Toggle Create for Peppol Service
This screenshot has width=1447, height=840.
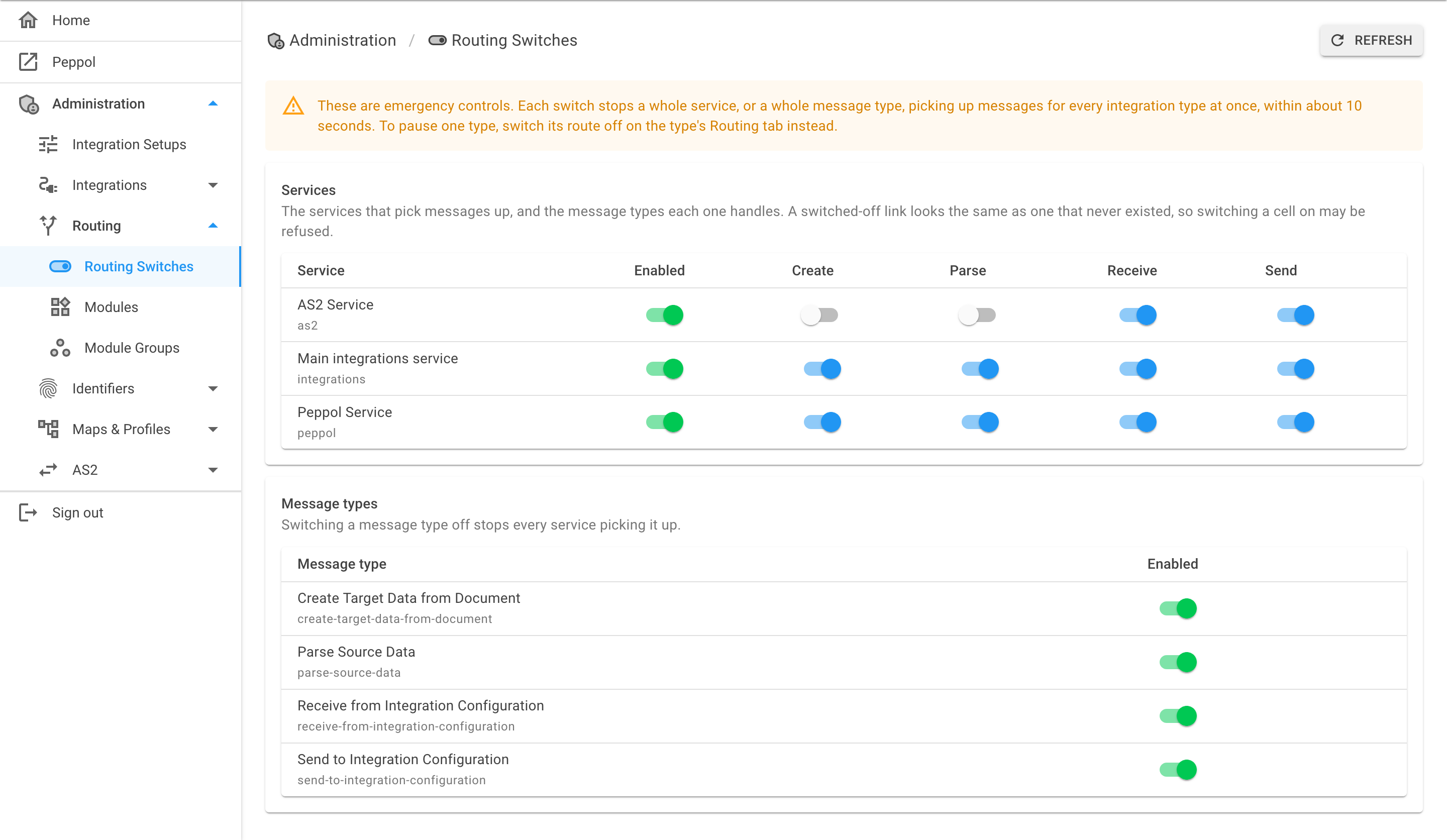822,422
